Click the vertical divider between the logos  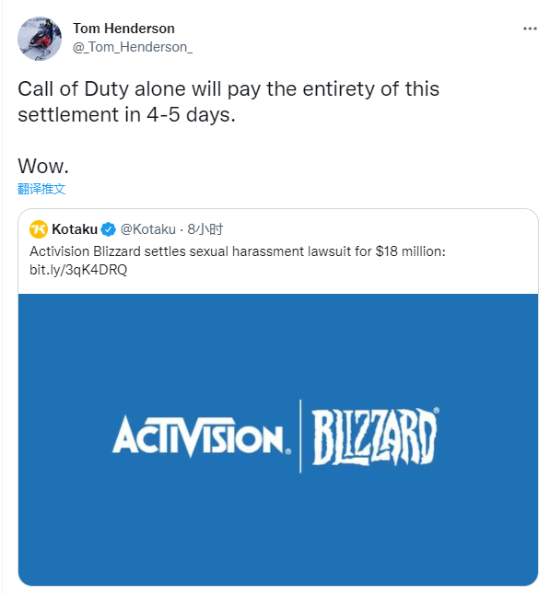click(300, 436)
